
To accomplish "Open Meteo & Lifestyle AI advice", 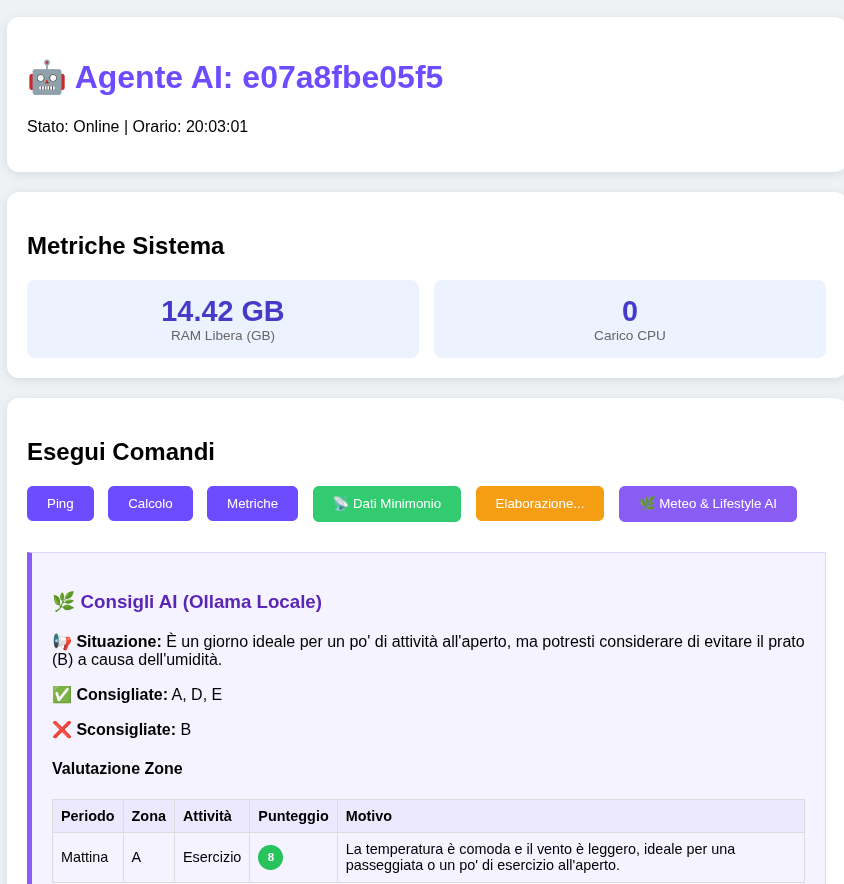I will point(708,503).
